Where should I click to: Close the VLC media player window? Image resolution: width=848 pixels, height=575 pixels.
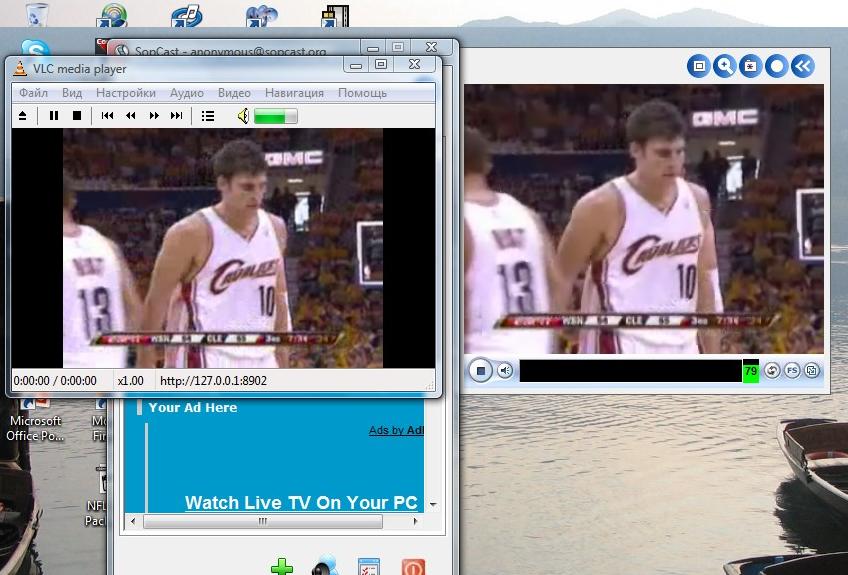[414, 64]
